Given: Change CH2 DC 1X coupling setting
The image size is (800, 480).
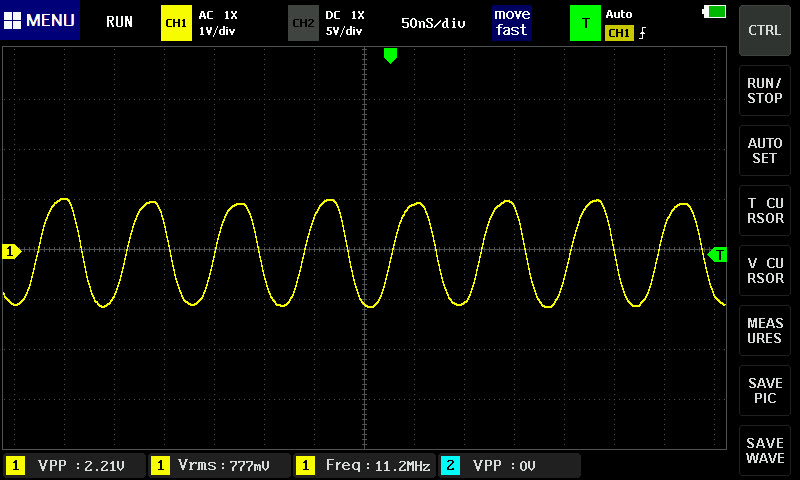Looking at the screenshot, I should (x=345, y=15).
